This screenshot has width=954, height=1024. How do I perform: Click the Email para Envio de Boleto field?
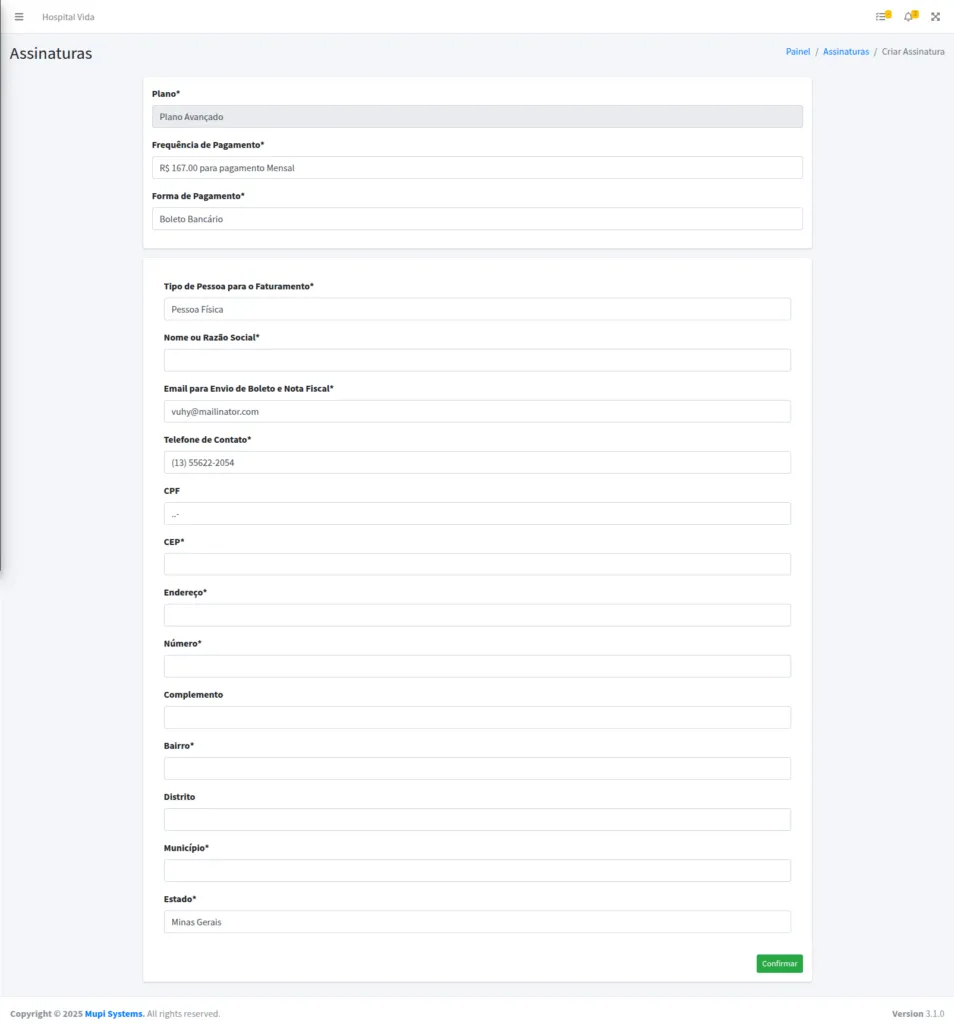tap(477, 411)
